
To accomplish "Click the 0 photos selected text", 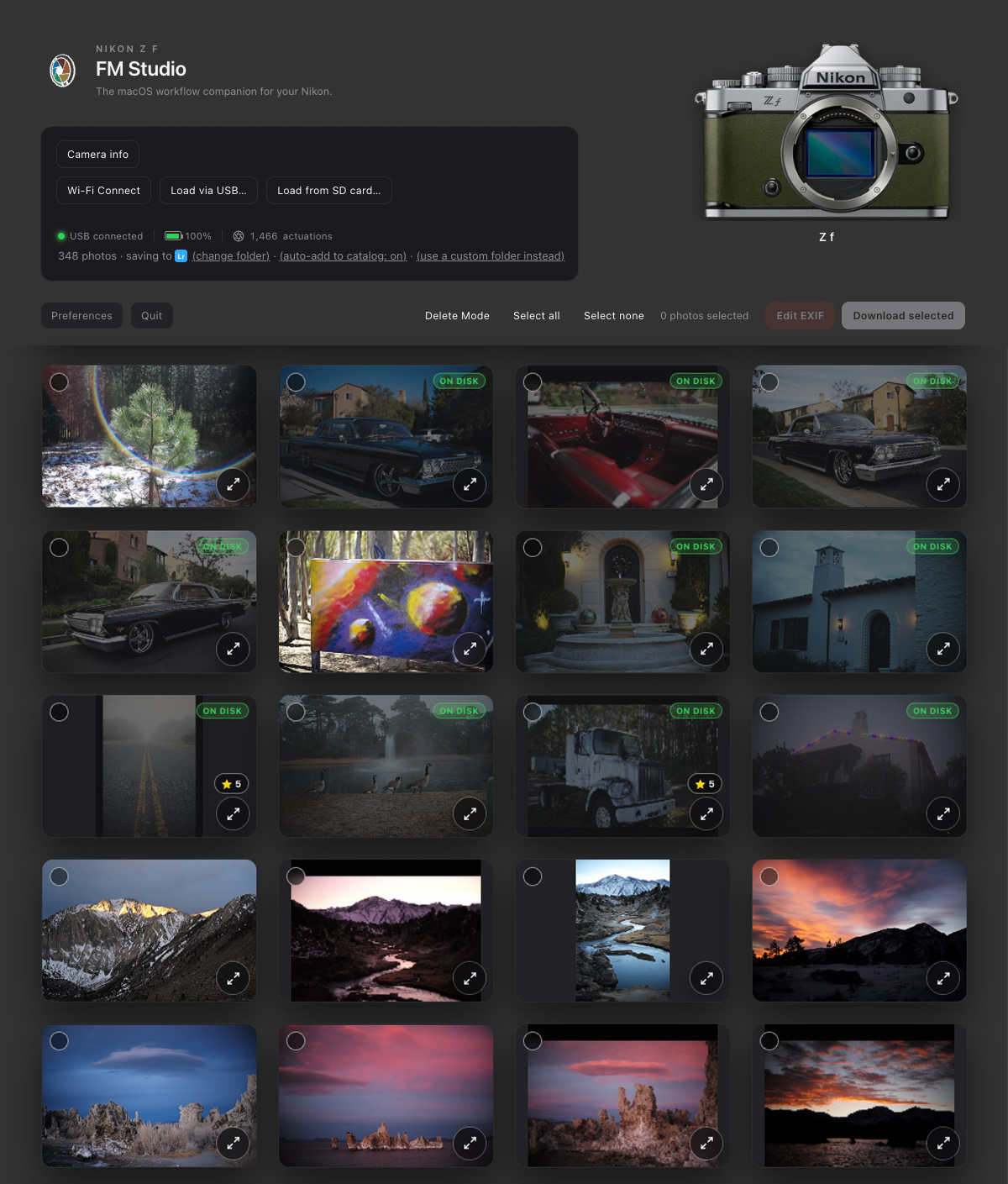I will [x=704, y=316].
